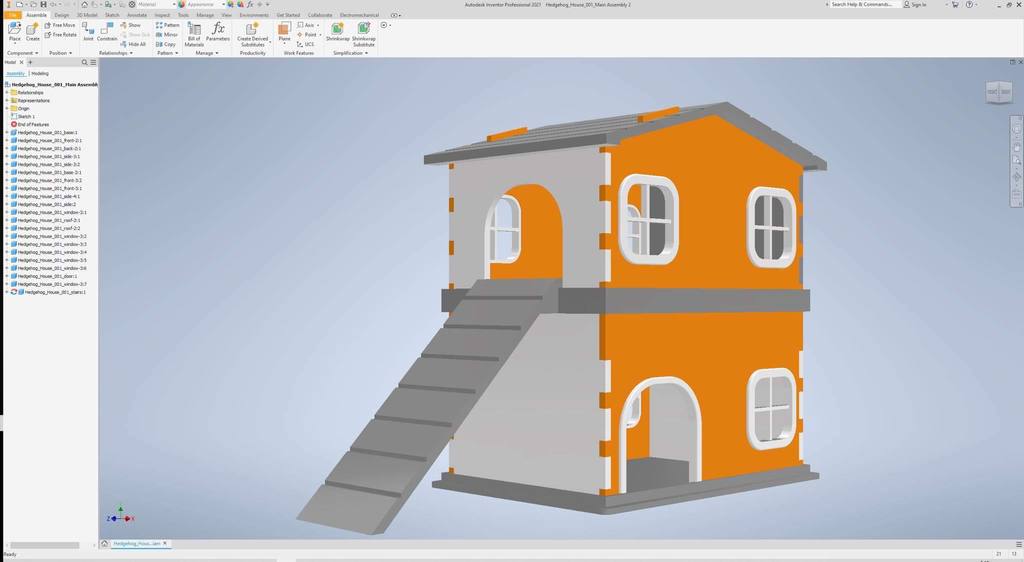Click the Shrinkwrap tool

coord(338,31)
